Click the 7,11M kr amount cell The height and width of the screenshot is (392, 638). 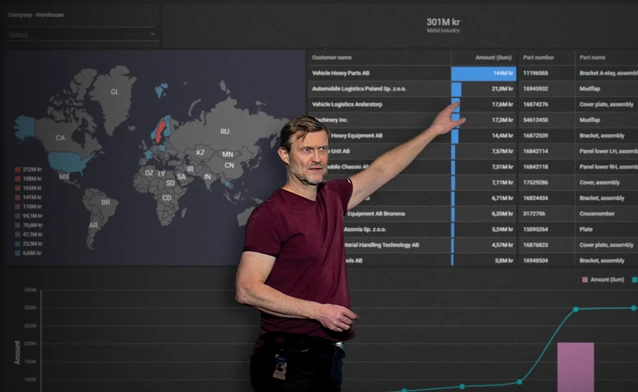tap(484, 182)
